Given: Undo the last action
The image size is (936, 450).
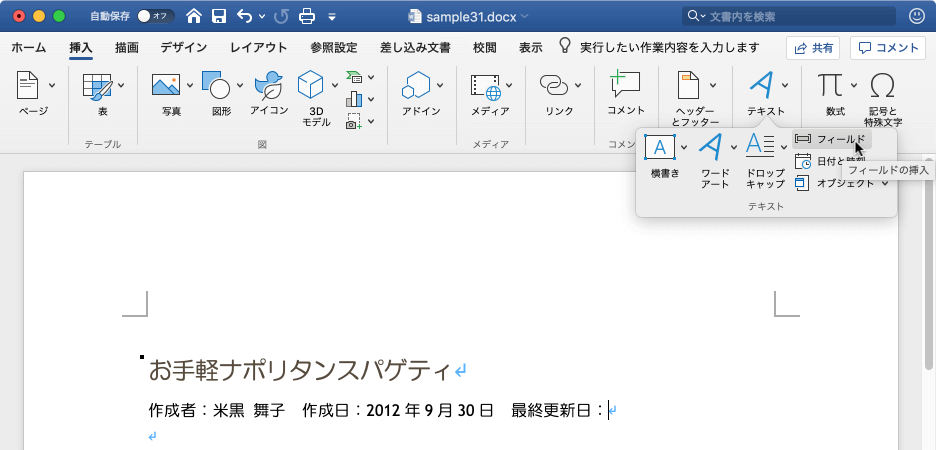Looking at the screenshot, I should [245, 16].
